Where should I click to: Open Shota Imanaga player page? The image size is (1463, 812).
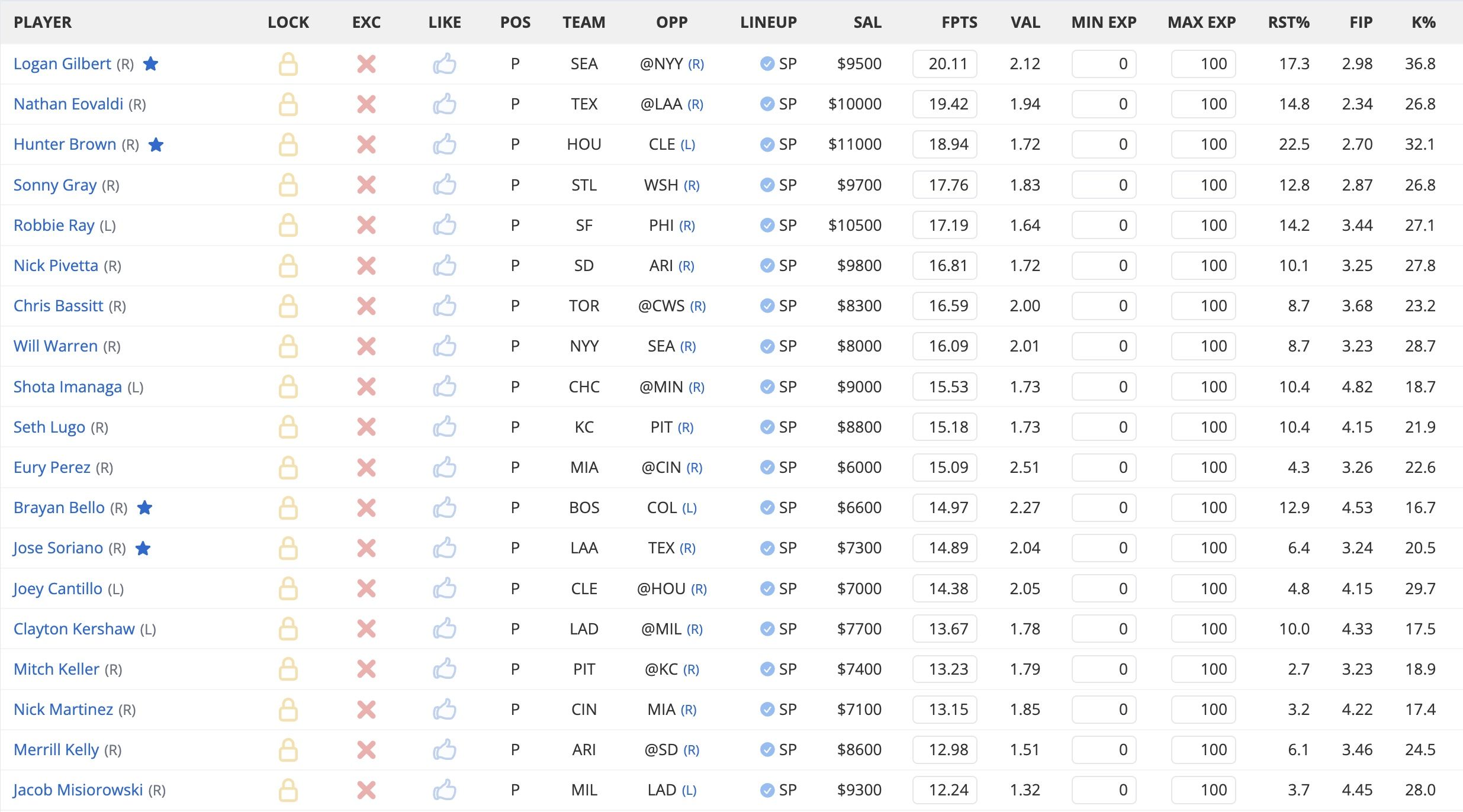pyautogui.click(x=67, y=387)
